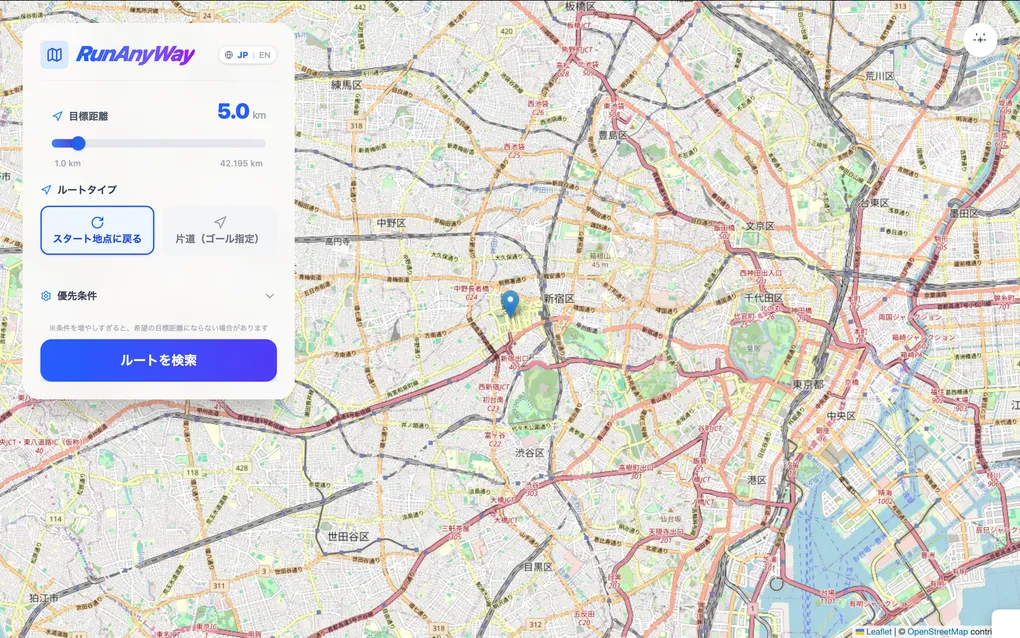Click the distance slider's blue handle

(78, 143)
